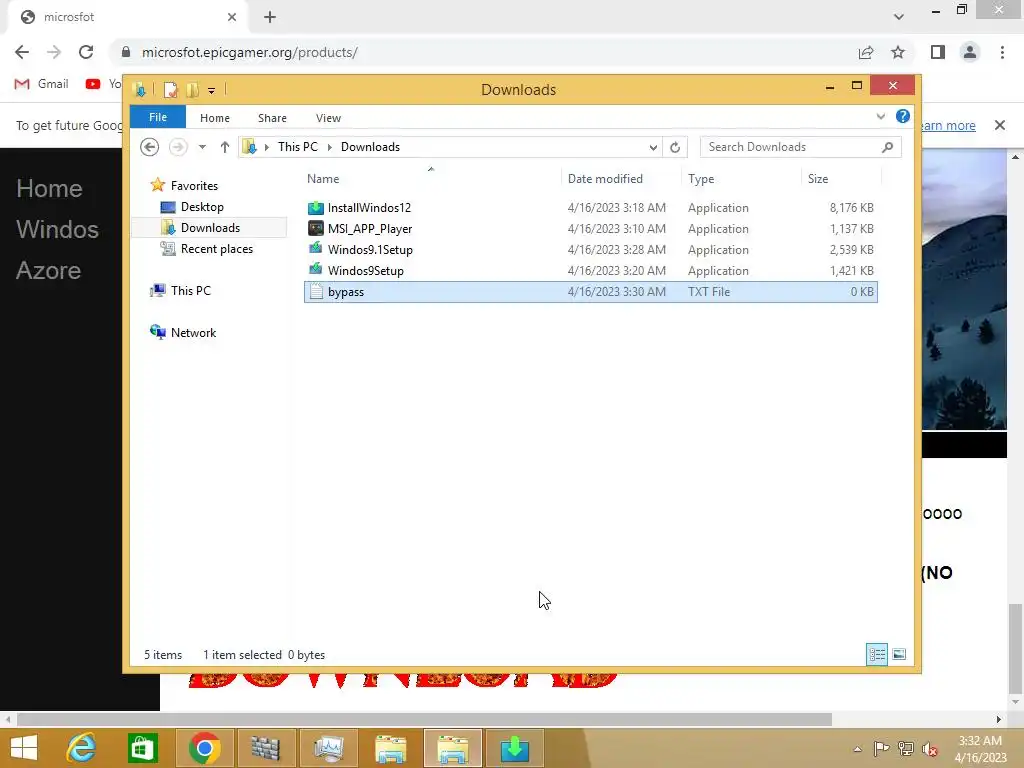Open the address bar history dropdown
This screenshot has height=768, width=1024.
tap(652, 147)
